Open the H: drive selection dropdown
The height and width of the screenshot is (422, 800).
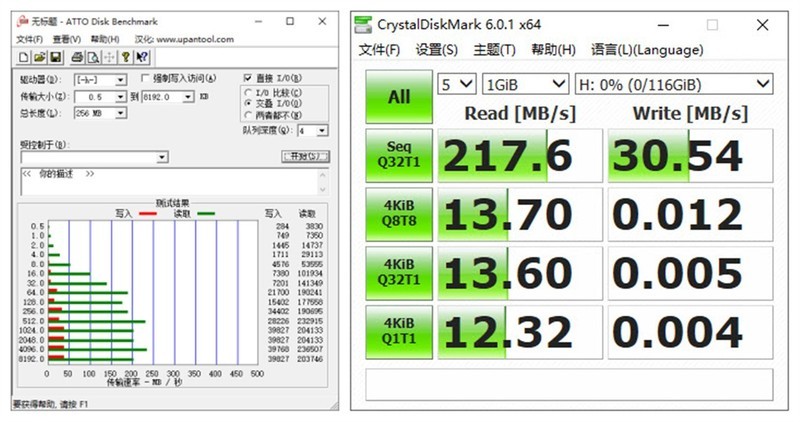[673, 84]
